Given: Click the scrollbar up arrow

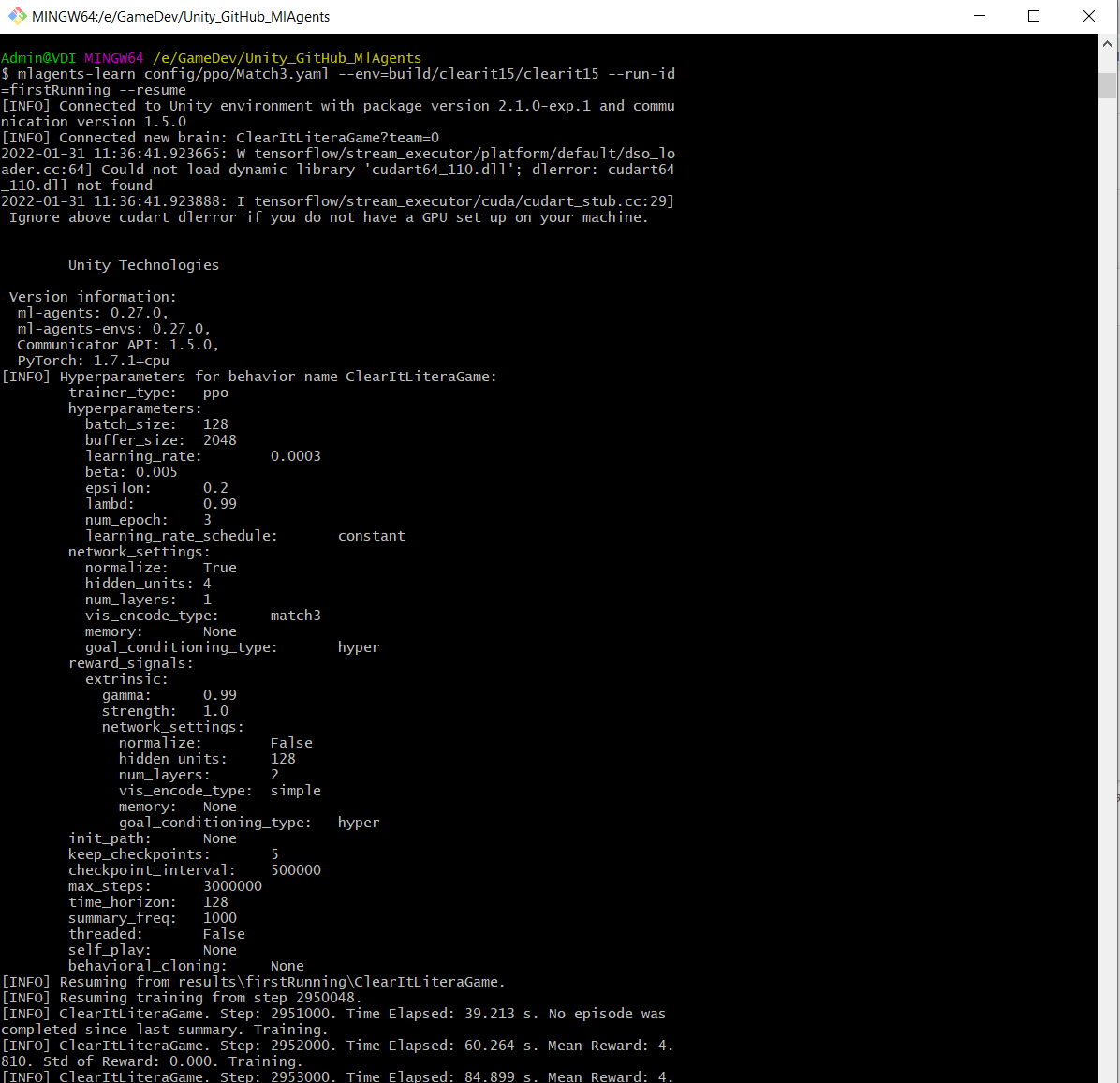Looking at the screenshot, I should (1107, 44).
